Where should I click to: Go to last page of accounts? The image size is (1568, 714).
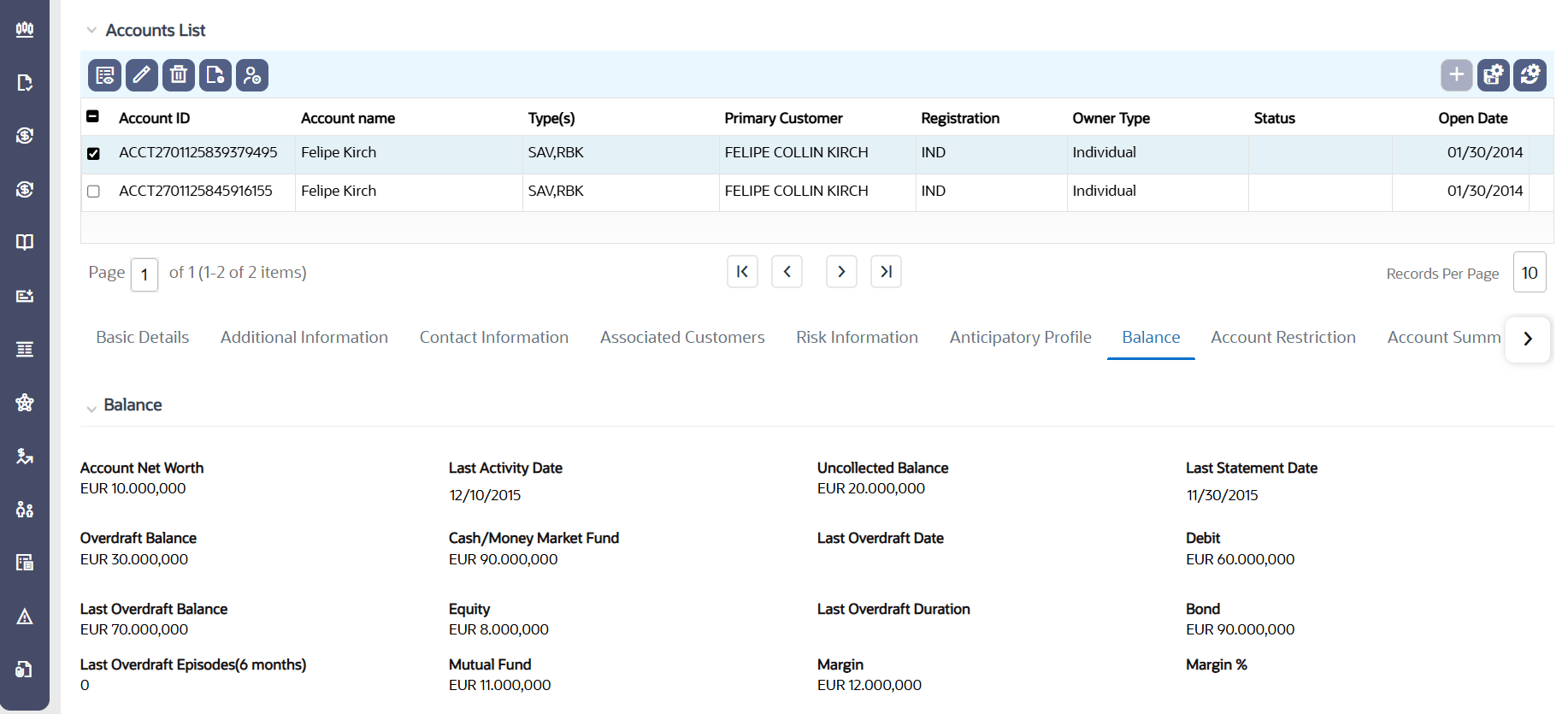click(x=886, y=272)
